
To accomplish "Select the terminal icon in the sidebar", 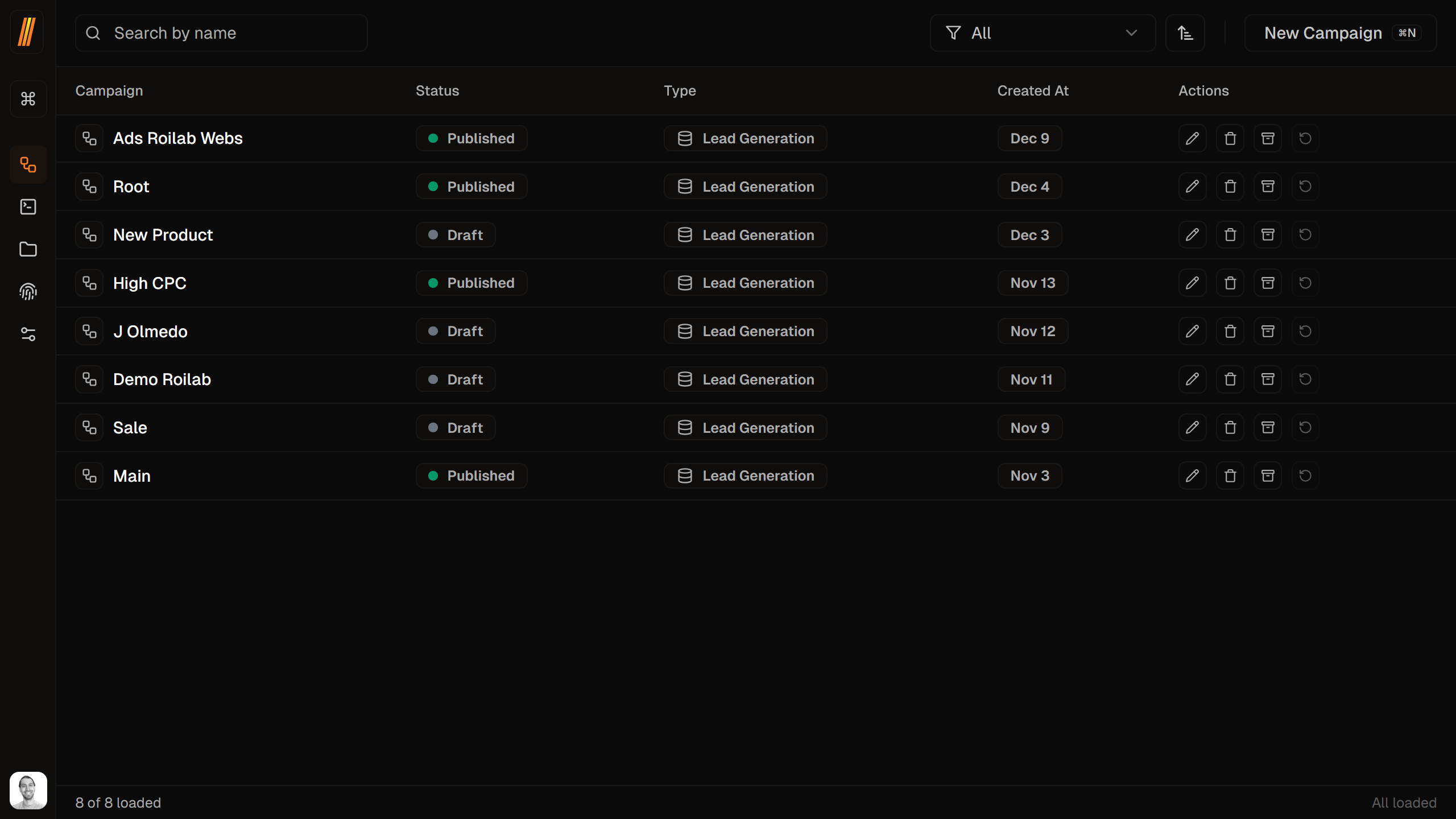I will point(28,206).
